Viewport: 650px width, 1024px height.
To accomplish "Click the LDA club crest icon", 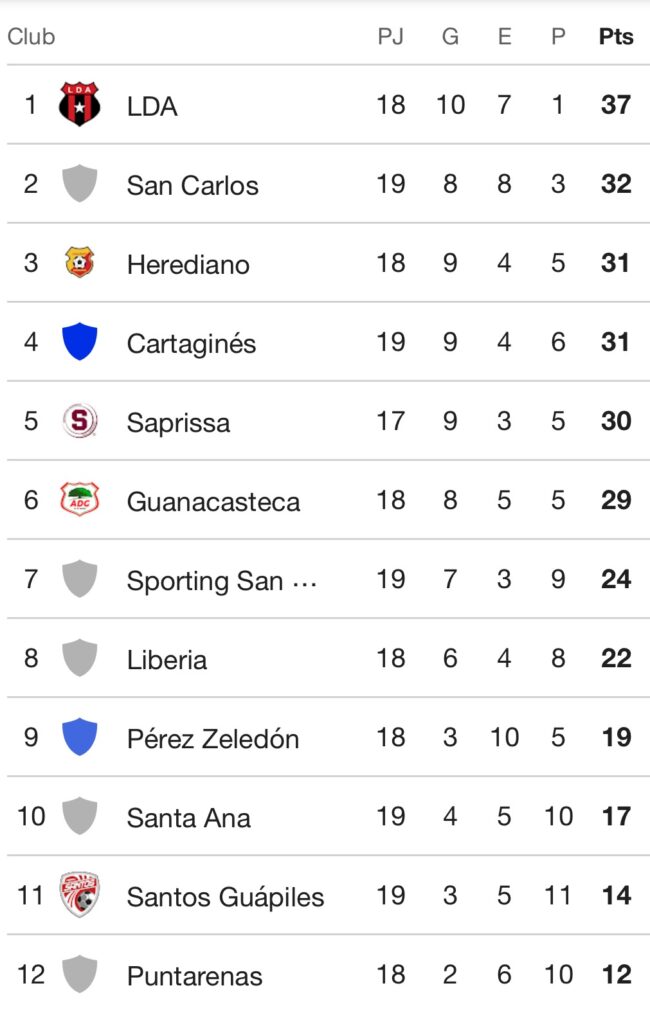I will (x=79, y=105).
